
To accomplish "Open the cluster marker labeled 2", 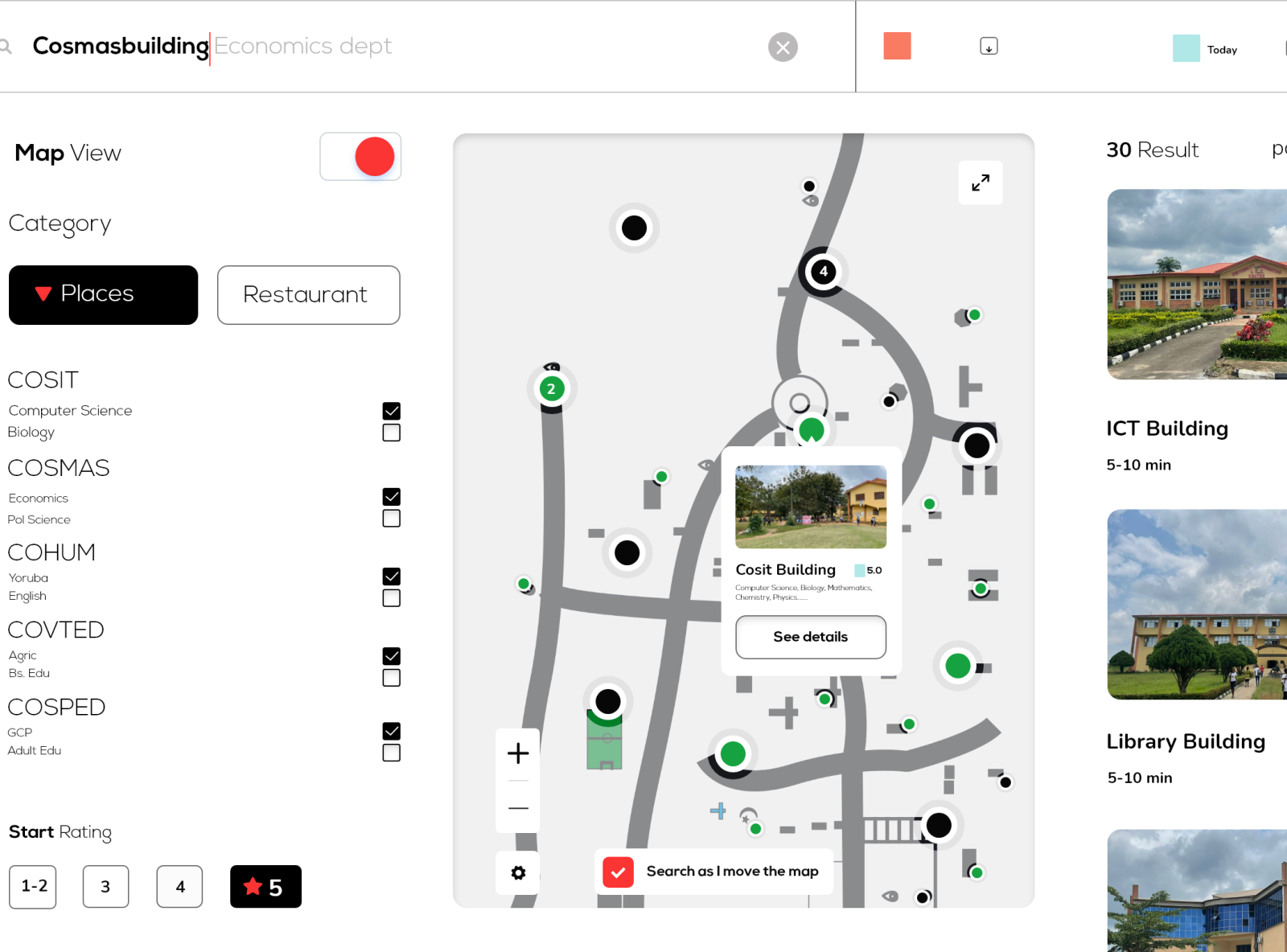I will 551,388.
